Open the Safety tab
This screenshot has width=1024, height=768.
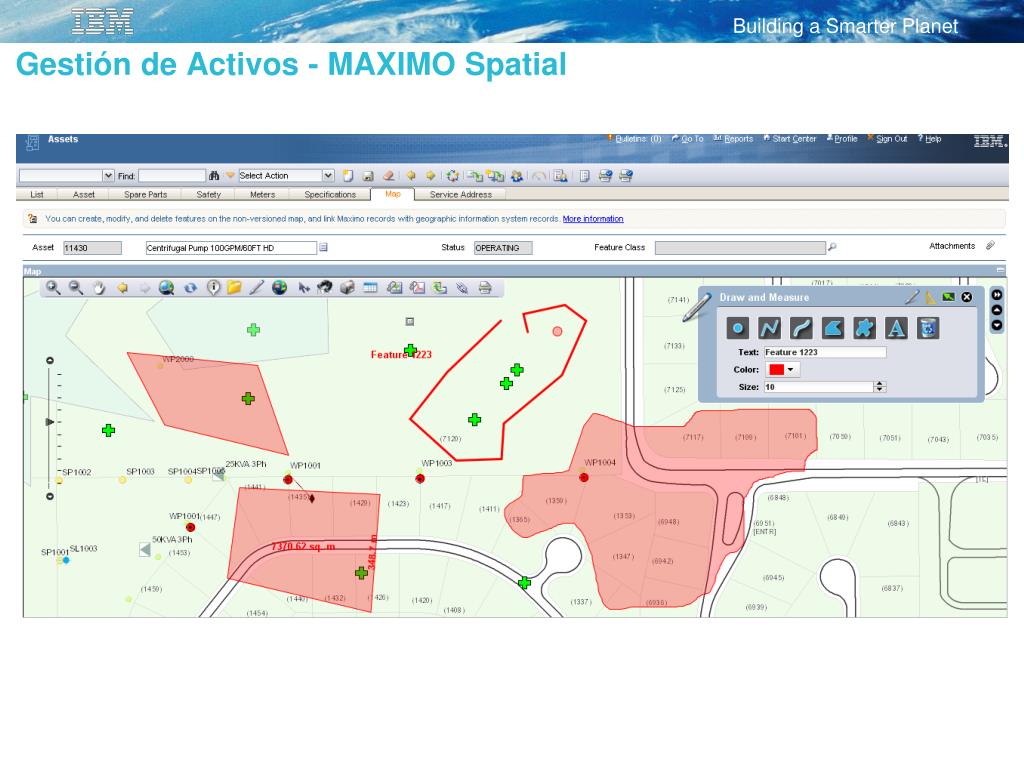[208, 195]
